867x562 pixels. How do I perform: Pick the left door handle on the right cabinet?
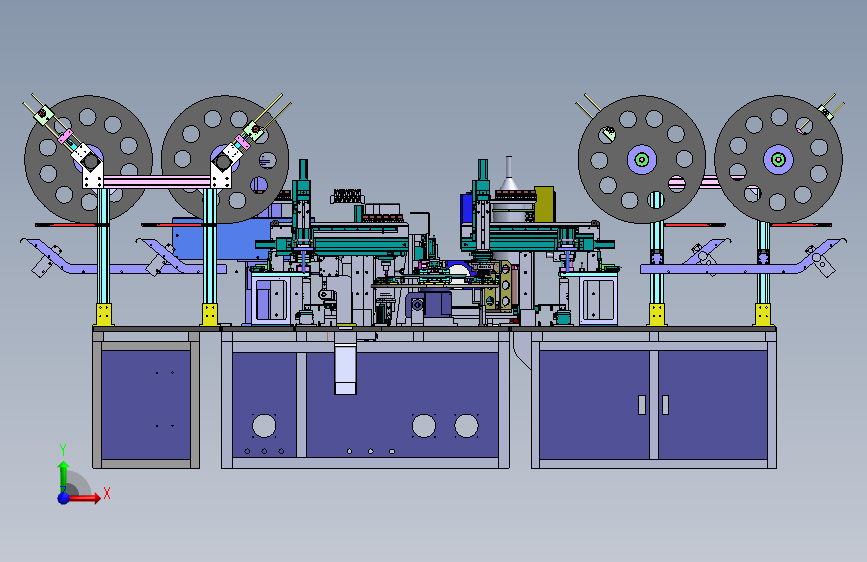641,404
